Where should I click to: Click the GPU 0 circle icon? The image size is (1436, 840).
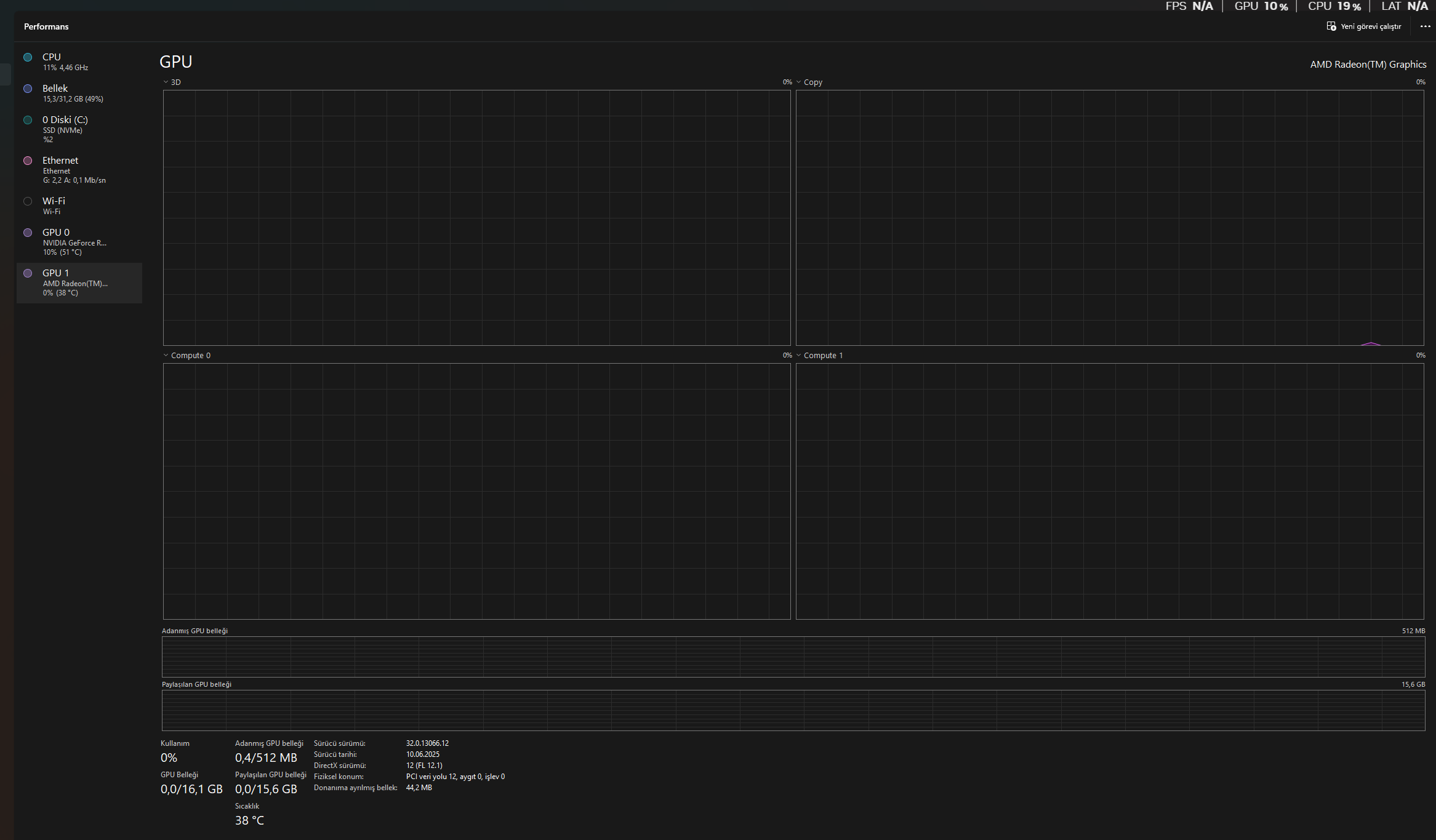[28, 233]
